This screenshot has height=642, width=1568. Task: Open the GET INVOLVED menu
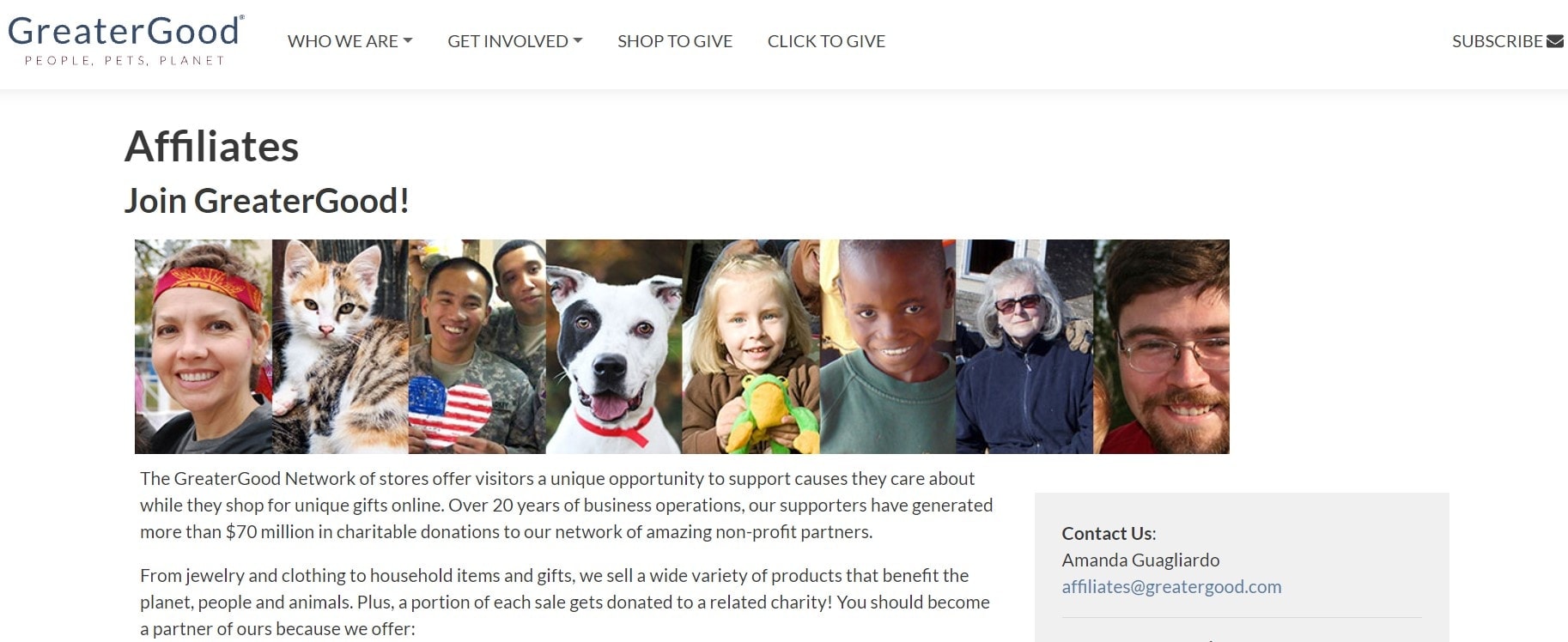pyautogui.click(x=514, y=41)
